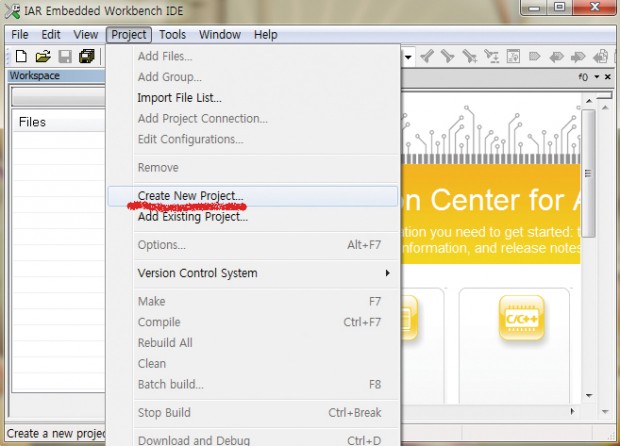Viewport: 620px width, 446px height.
Task: Click the inner scrollbar down arrow
Action: (x=589, y=395)
